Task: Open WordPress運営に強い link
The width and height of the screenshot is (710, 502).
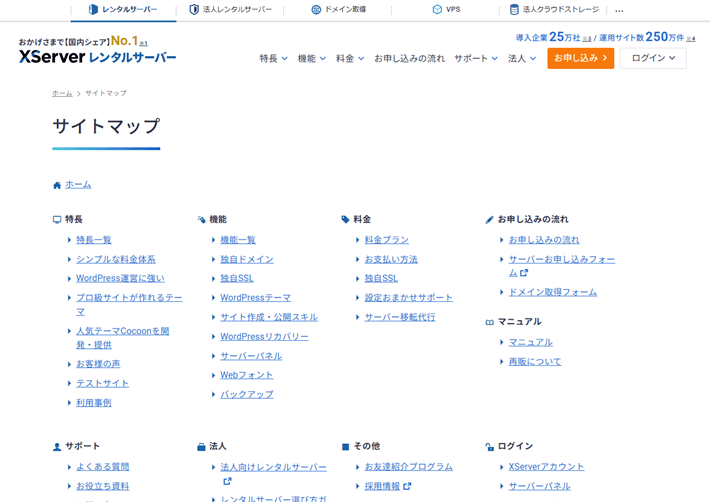Action: 120,278
